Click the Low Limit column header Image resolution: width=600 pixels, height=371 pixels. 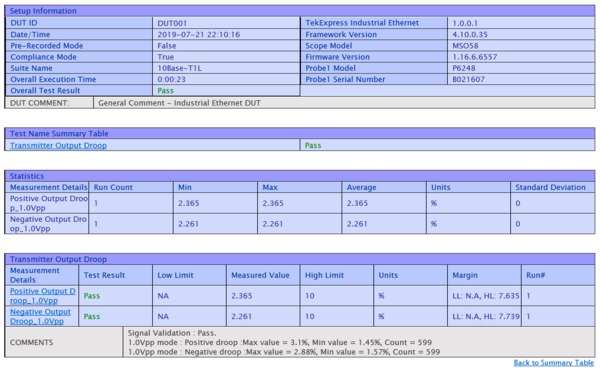[189, 275]
